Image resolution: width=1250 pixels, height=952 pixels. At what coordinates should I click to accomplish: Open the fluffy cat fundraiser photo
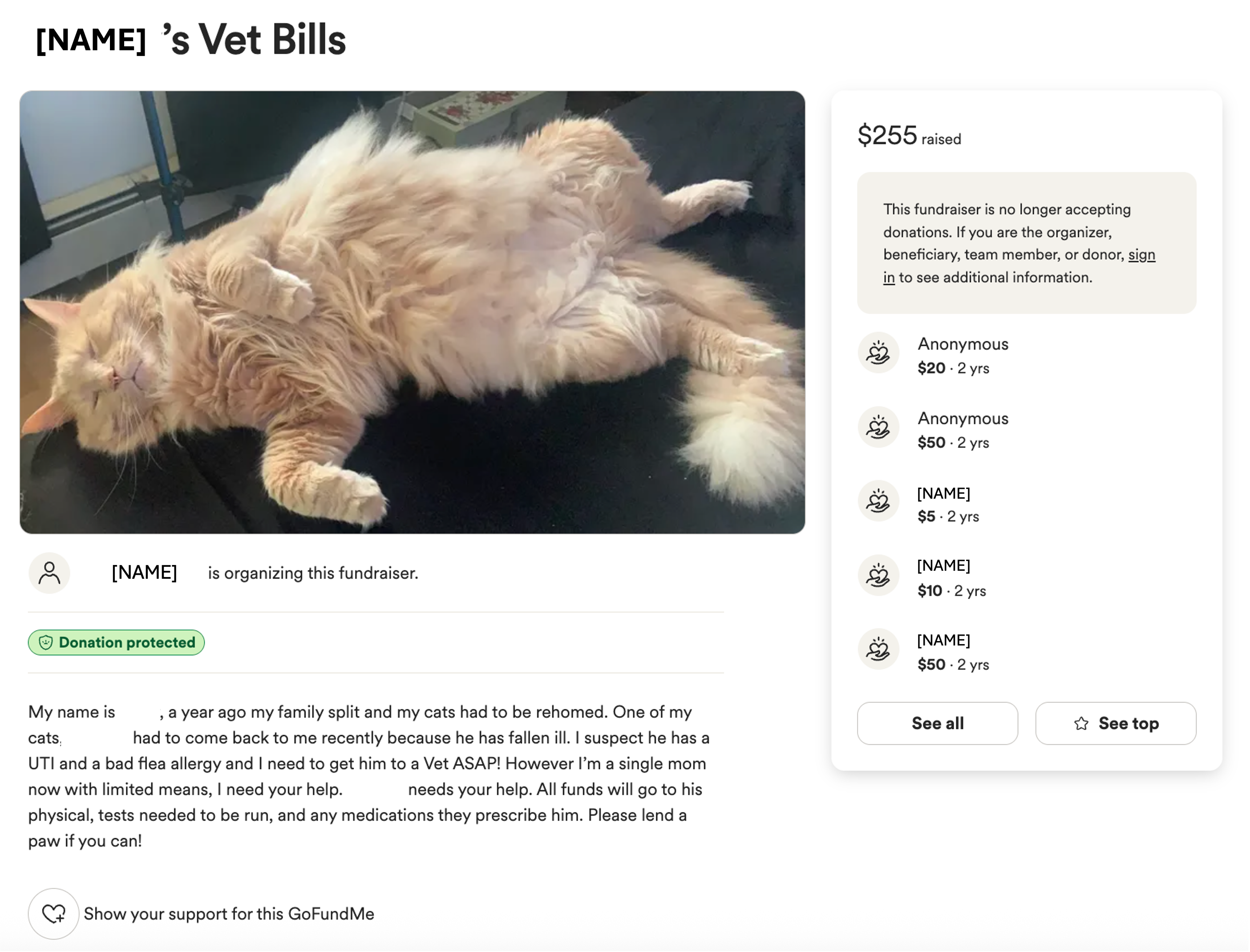click(x=412, y=312)
